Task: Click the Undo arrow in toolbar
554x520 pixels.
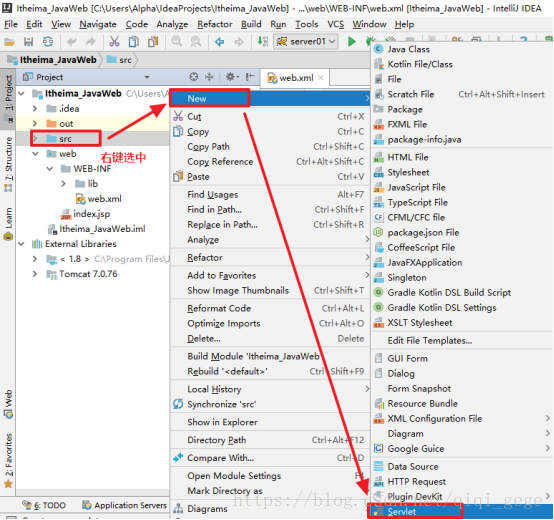Action: 71,42
